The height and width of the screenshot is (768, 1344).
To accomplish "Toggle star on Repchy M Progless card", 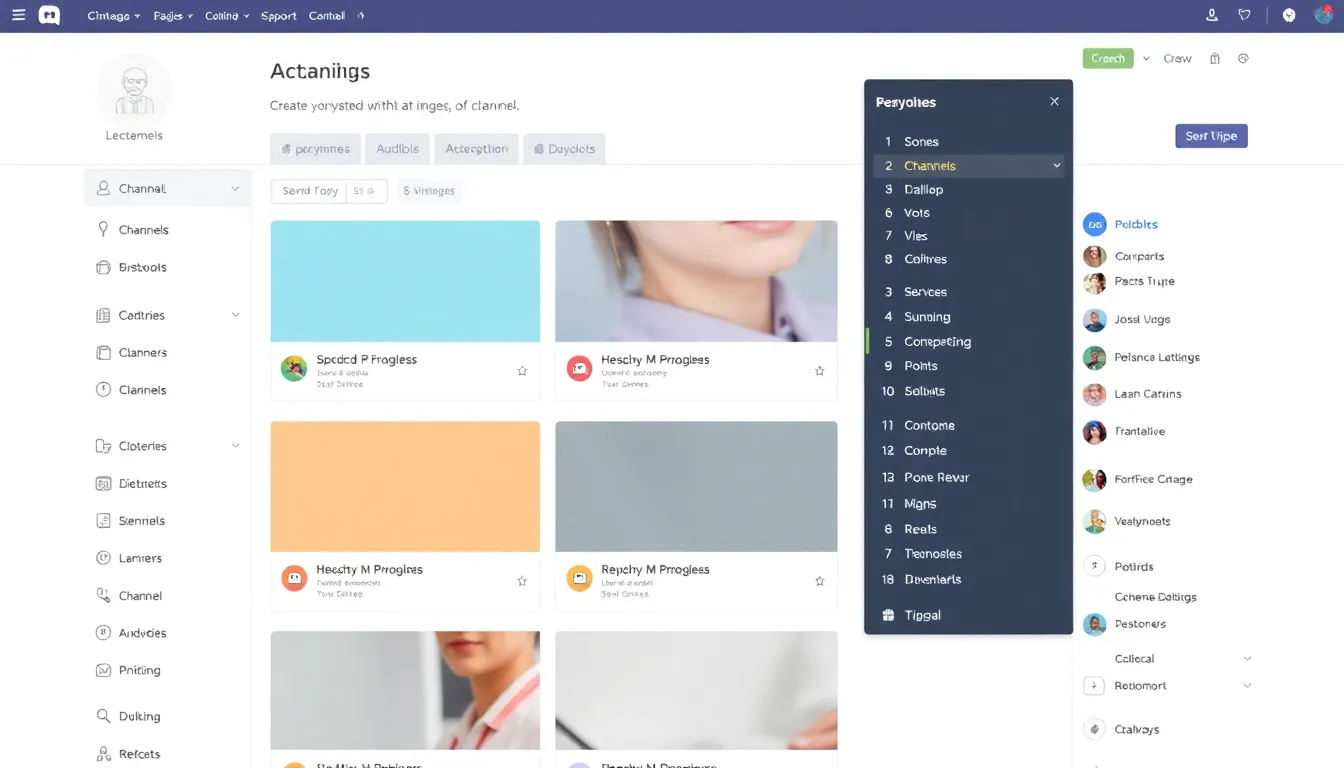I will 819,581.
